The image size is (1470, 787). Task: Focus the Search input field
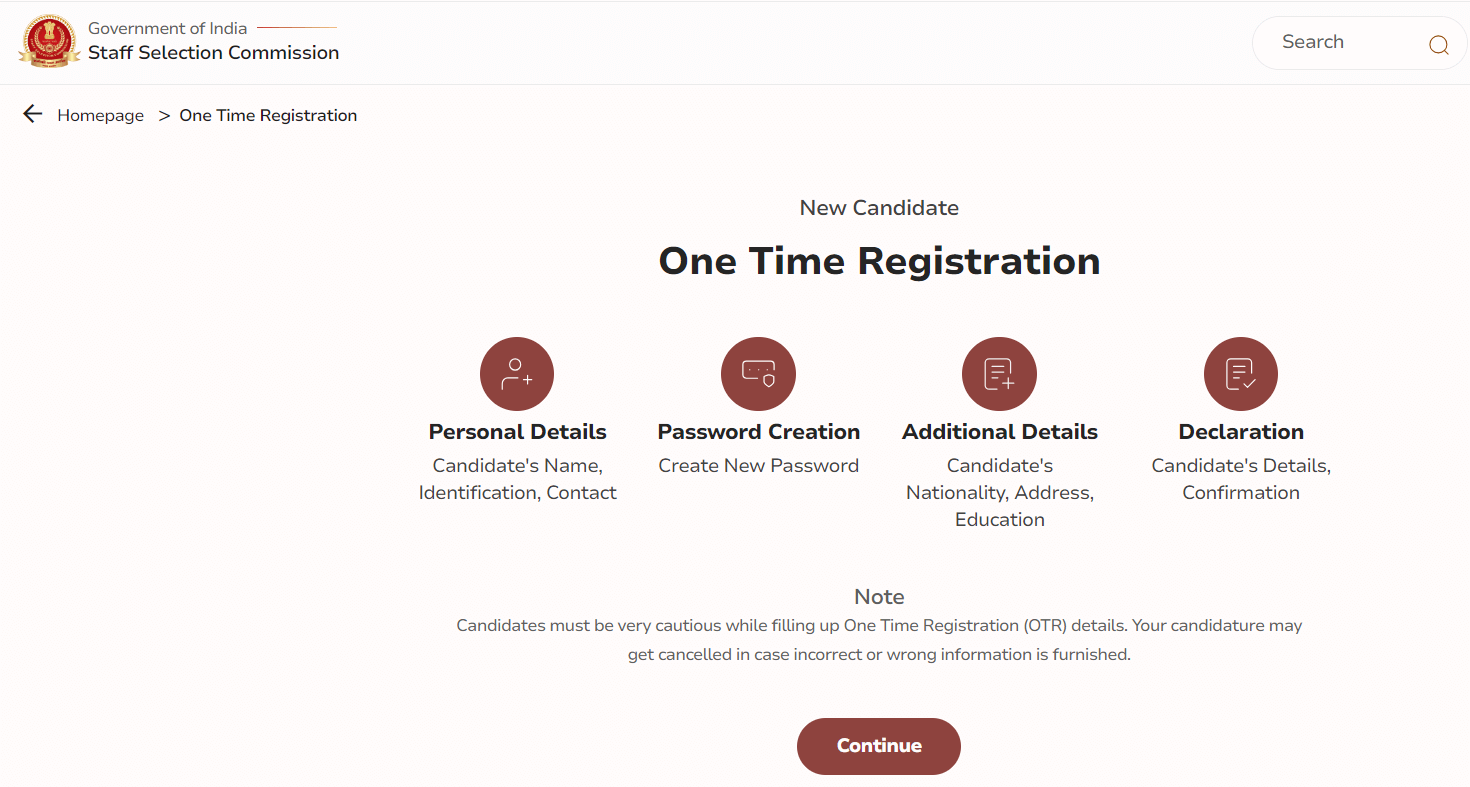pyautogui.click(x=1345, y=42)
